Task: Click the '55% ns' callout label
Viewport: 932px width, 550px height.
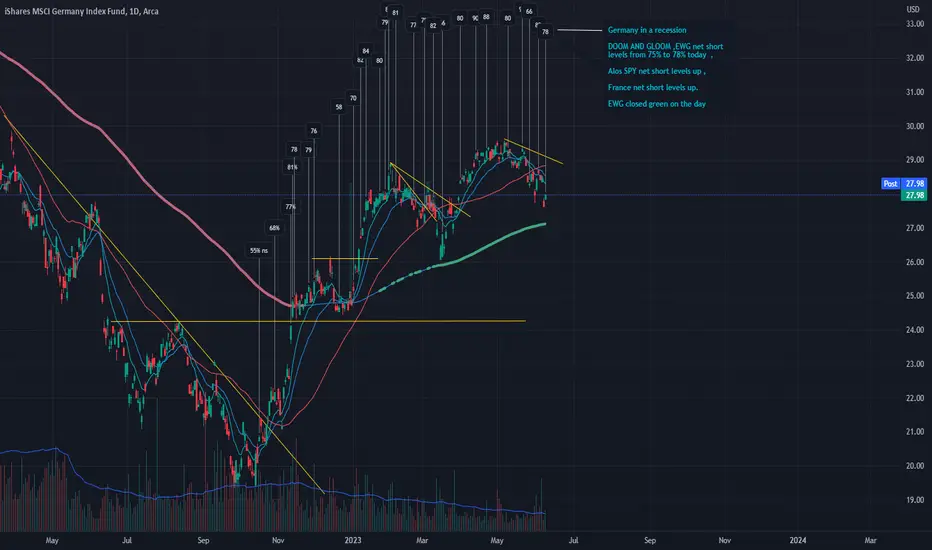Action: [259, 250]
